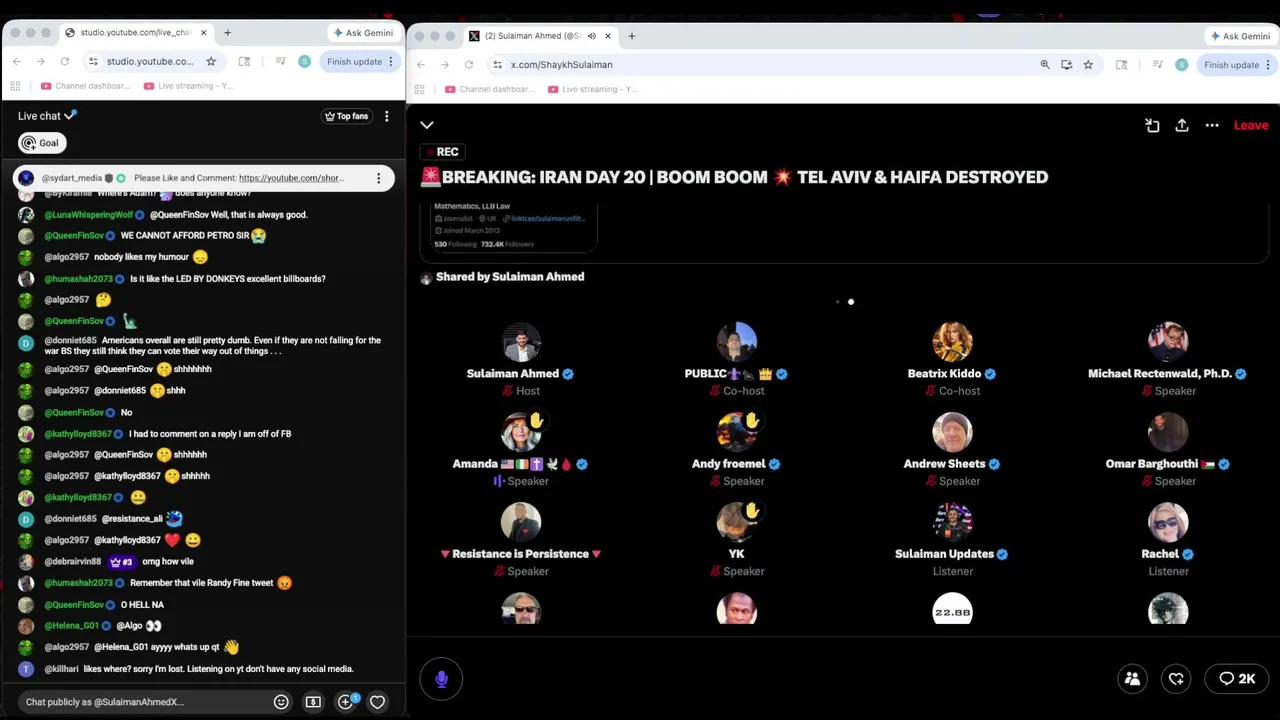Click the 'Shared by Sulaiman Ahmed' label
1280x720 pixels.
point(510,277)
